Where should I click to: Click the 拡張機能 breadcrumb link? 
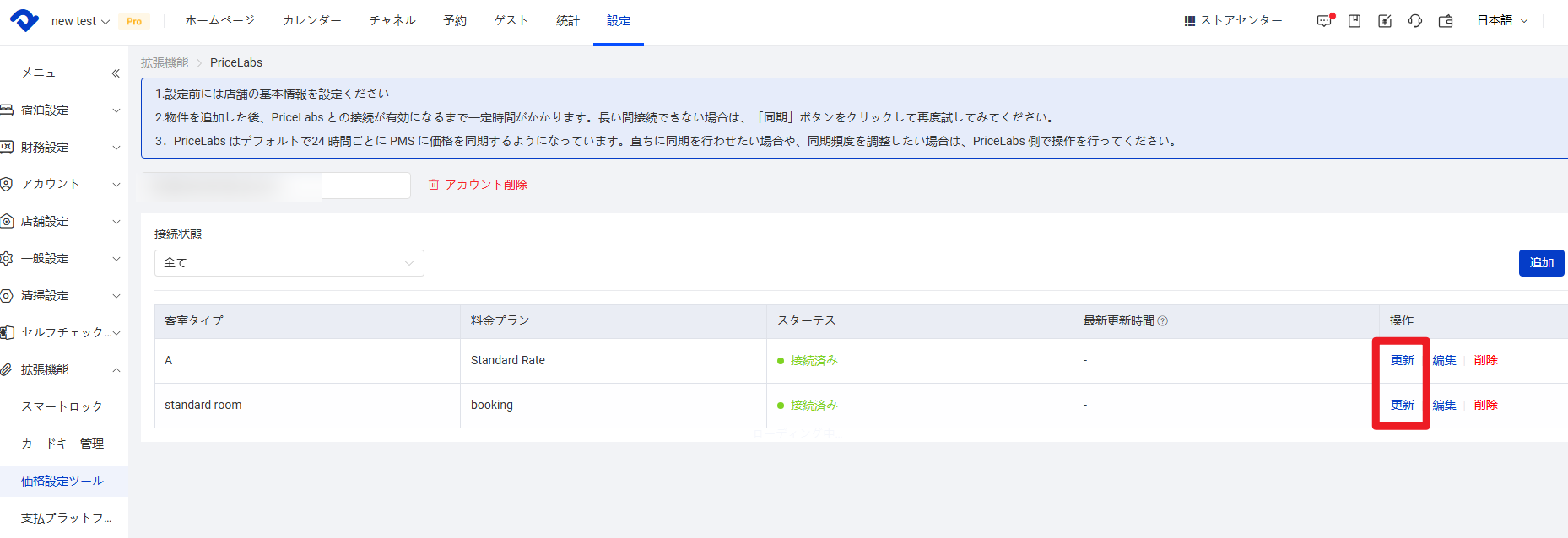point(165,62)
